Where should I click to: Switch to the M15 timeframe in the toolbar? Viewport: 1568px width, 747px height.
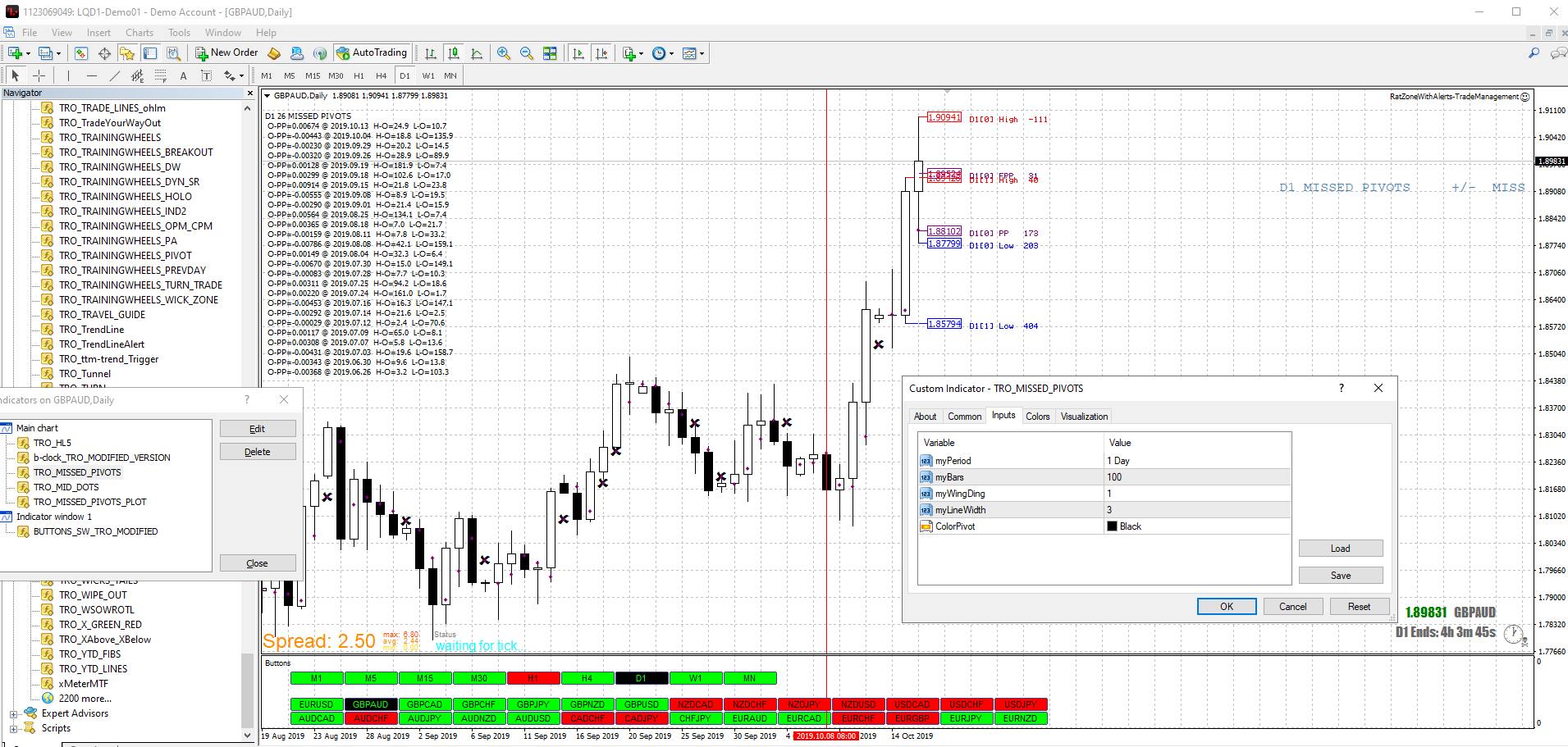[313, 75]
